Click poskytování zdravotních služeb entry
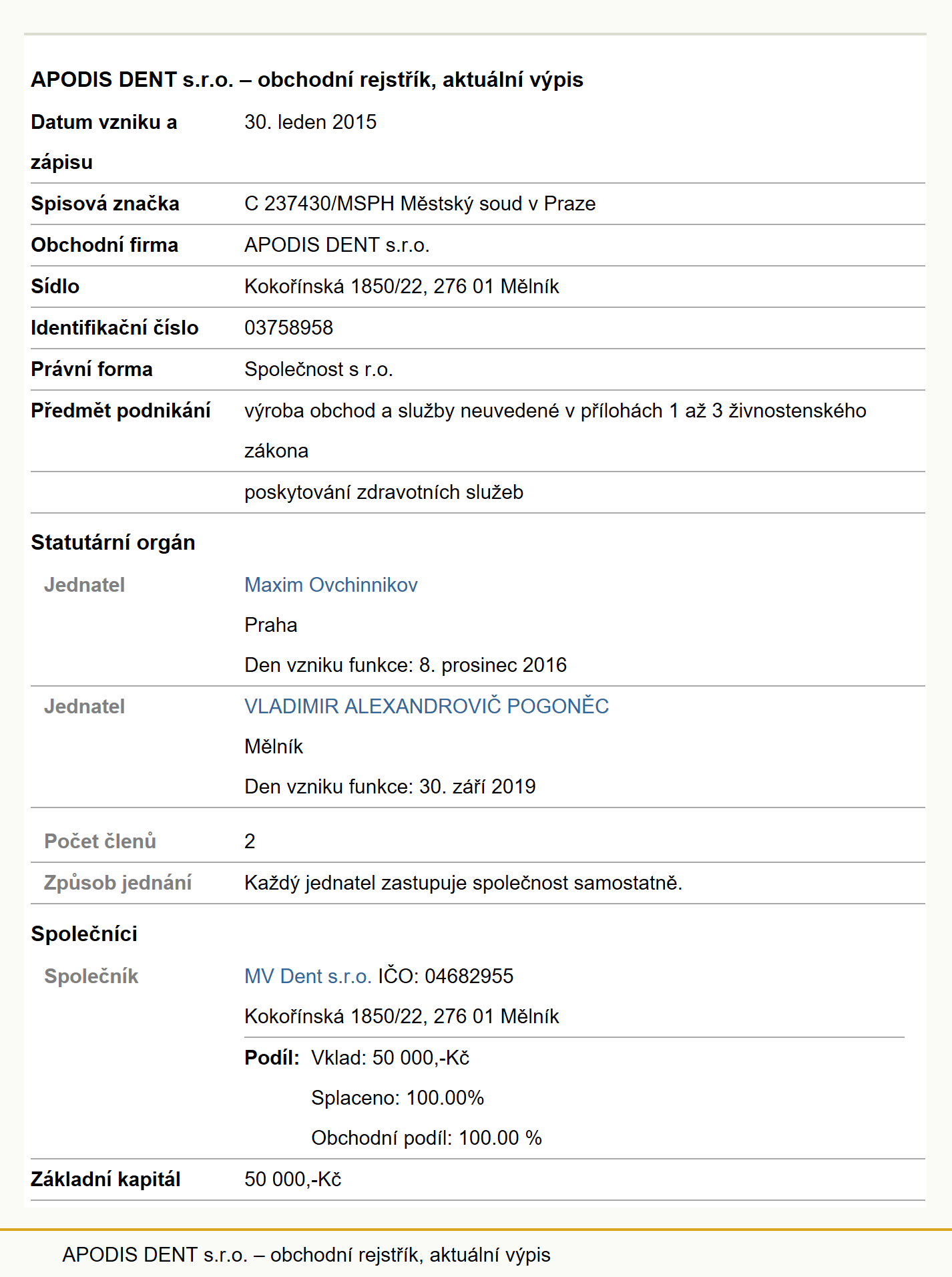The image size is (952, 1277). click(384, 492)
